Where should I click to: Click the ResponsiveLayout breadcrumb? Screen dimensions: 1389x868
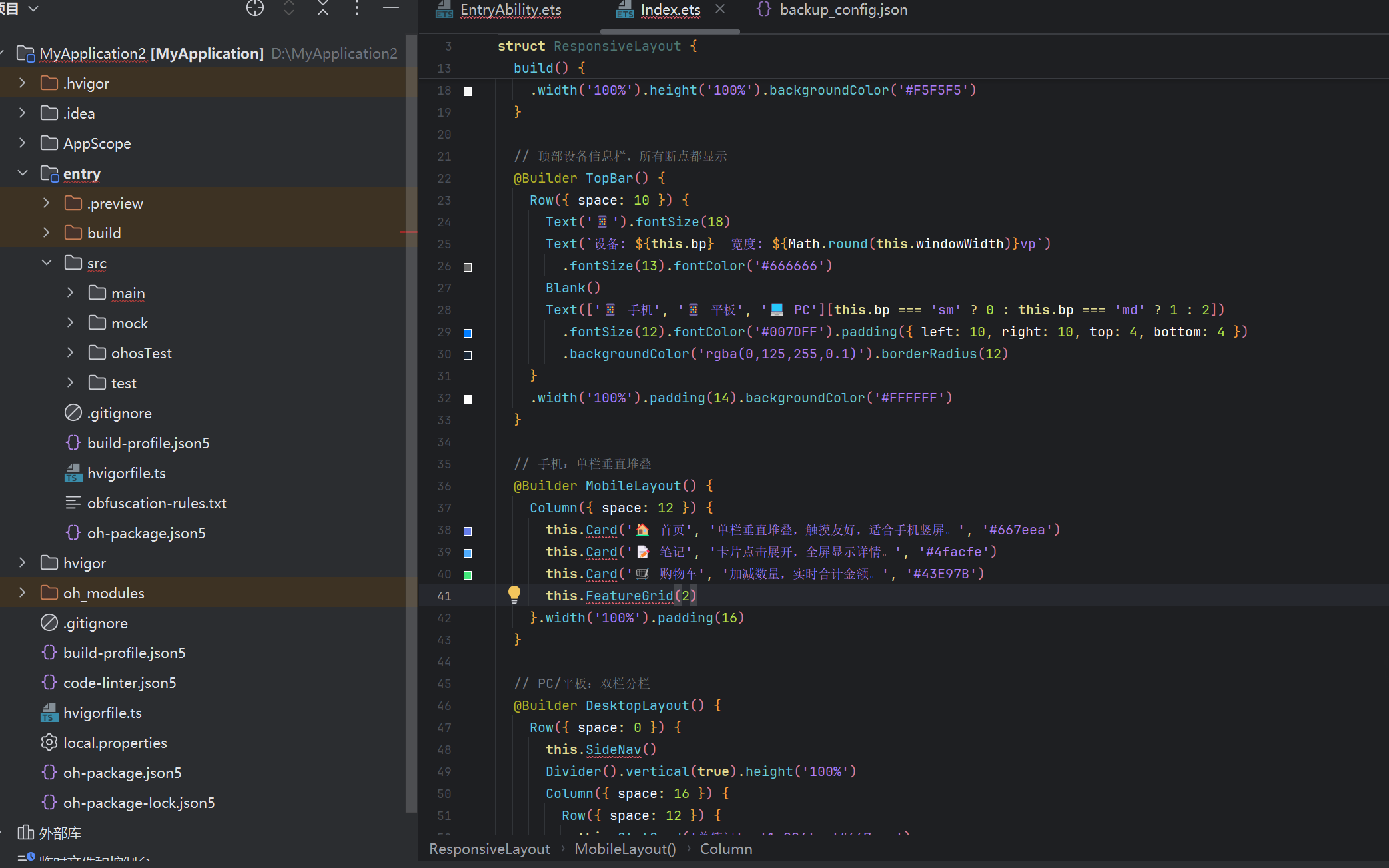tap(490, 849)
